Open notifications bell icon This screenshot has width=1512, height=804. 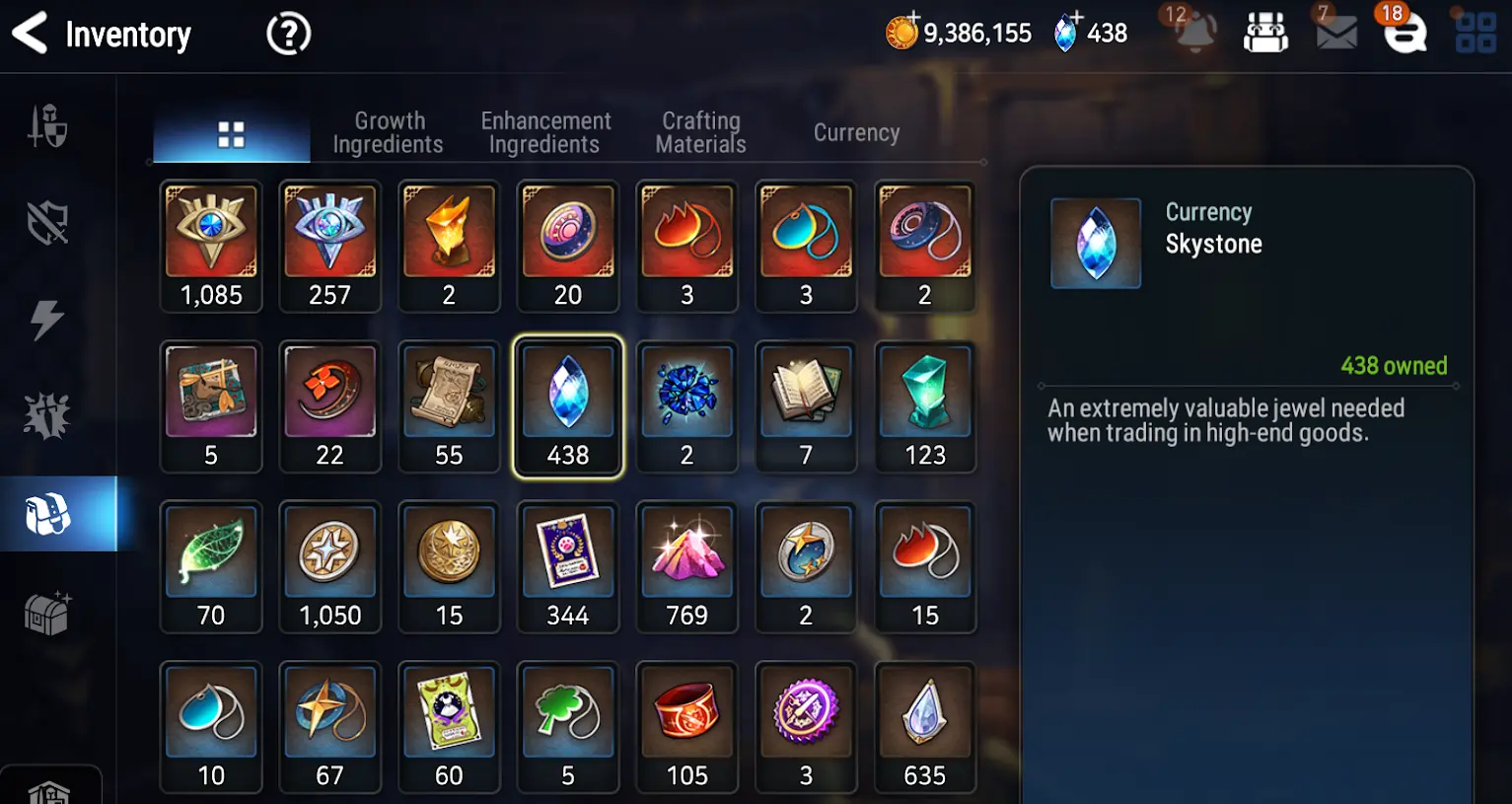tap(1194, 33)
